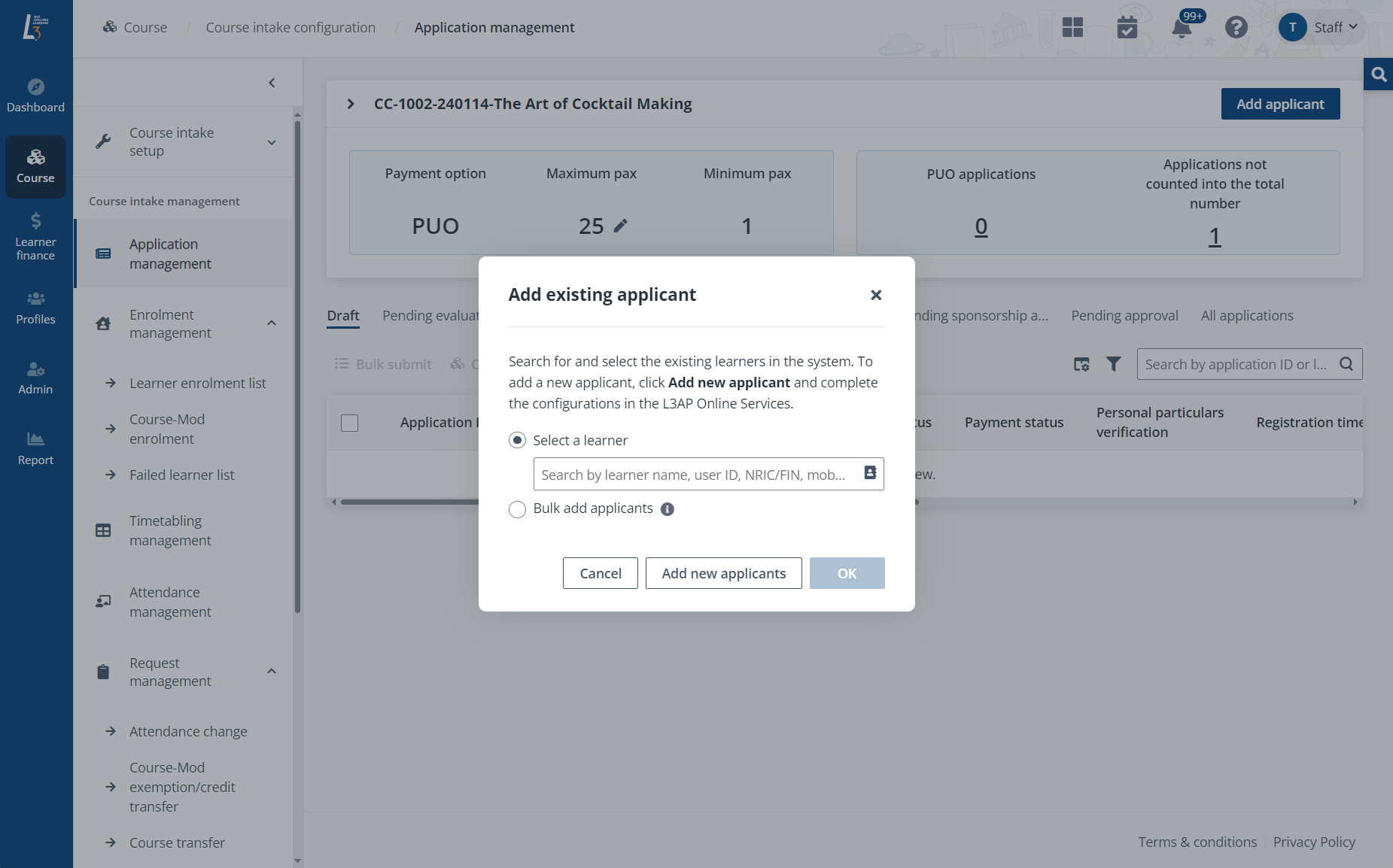This screenshot has width=1393, height=868.
Task: Open the Profiles section in sidebar
Action: tap(35, 307)
